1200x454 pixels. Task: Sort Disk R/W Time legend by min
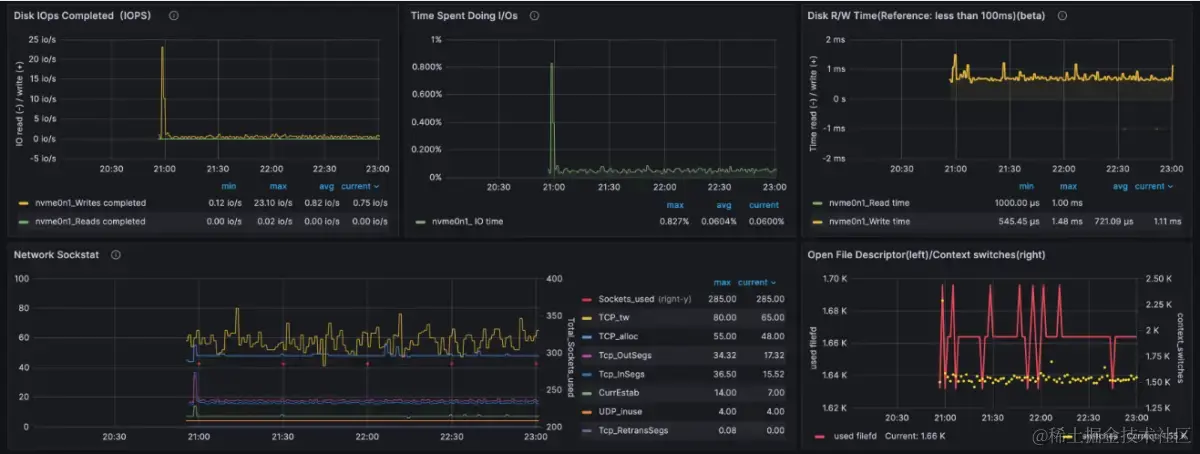pyautogui.click(x=1026, y=186)
